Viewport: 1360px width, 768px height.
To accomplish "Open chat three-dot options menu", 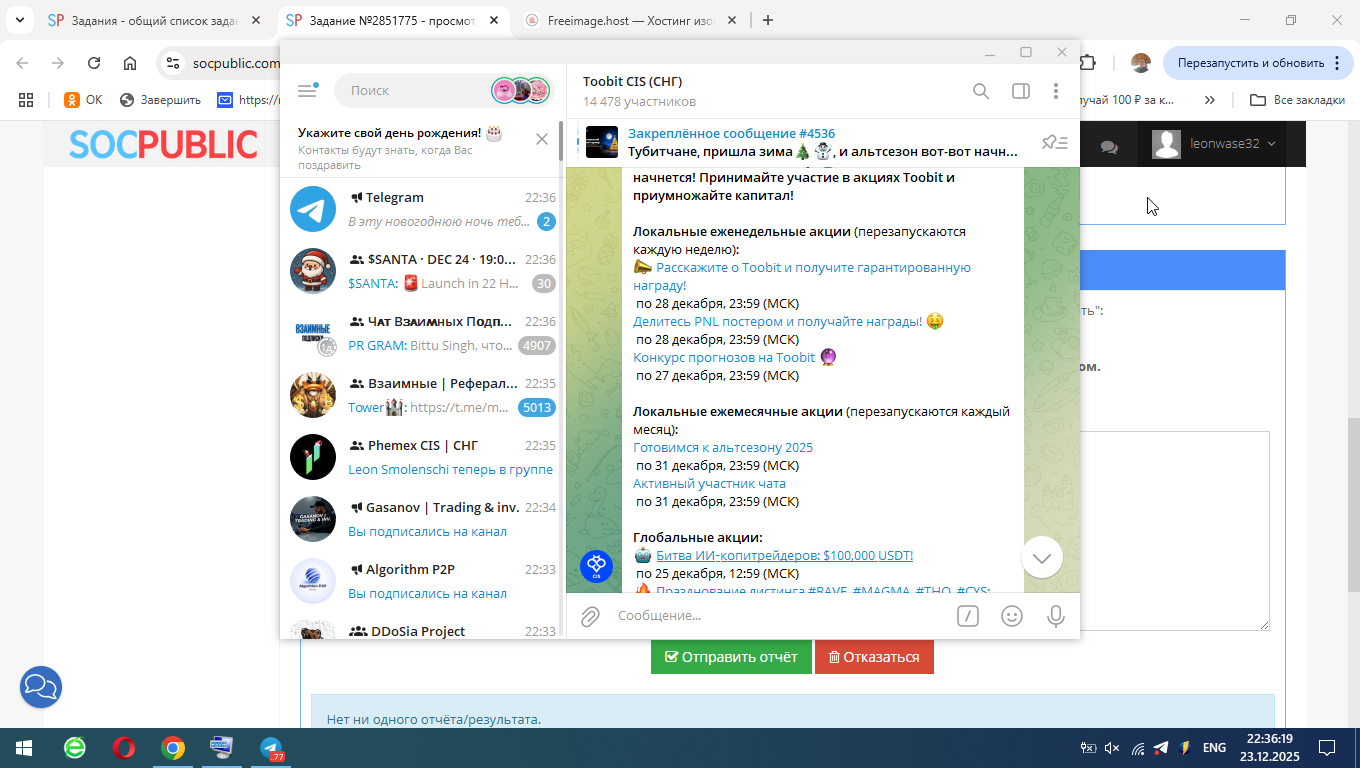I will (1055, 91).
